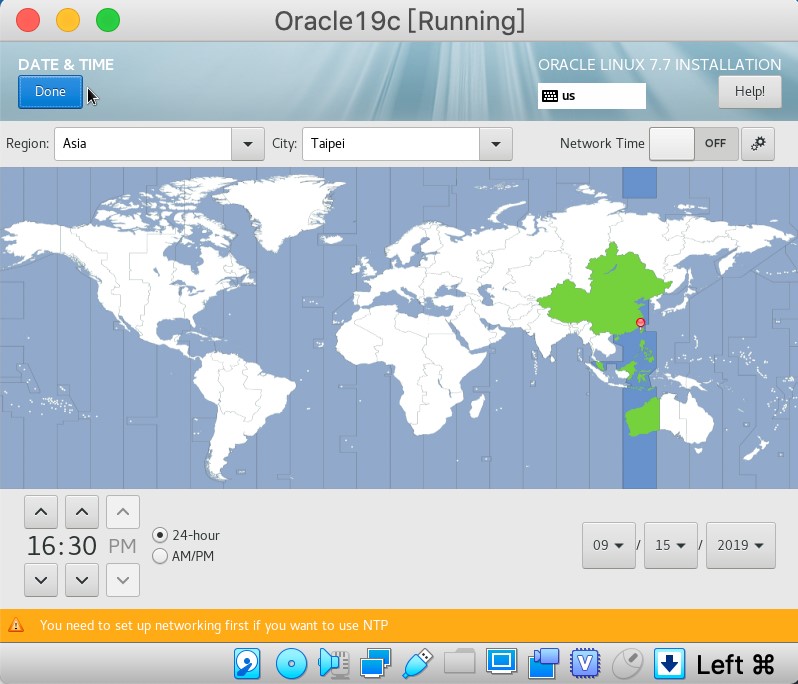Open the network adapters status icon
Viewport: 798px width, 684px height.
[376, 663]
